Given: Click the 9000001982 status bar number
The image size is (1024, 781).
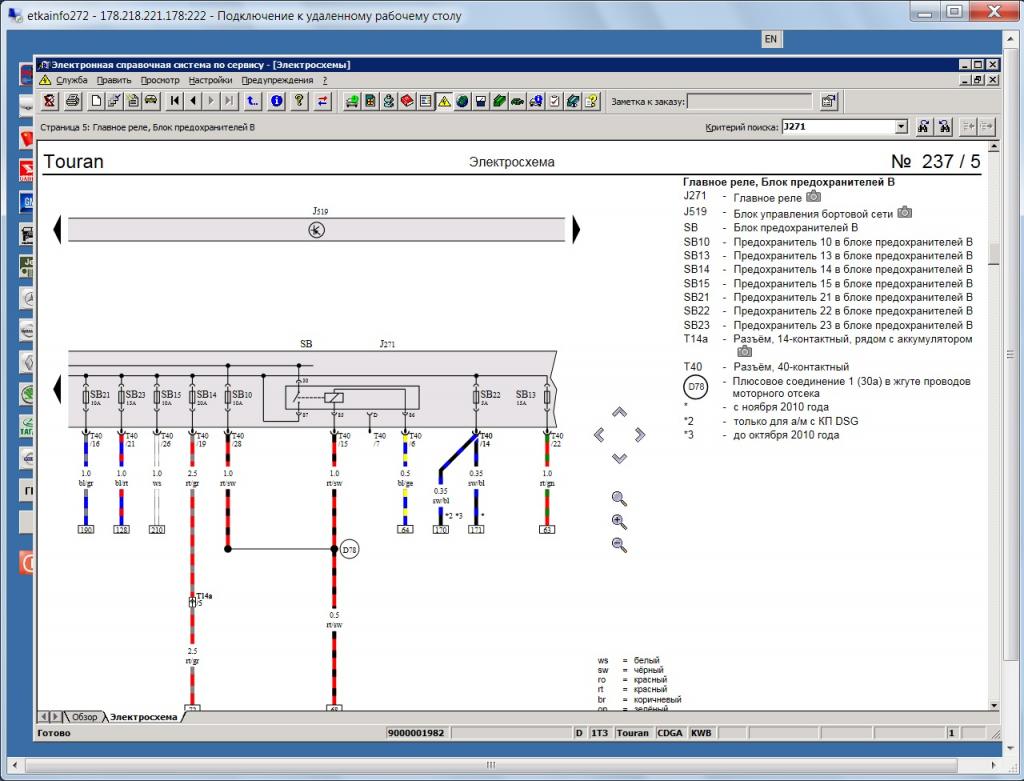Looking at the screenshot, I should point(416,733).
